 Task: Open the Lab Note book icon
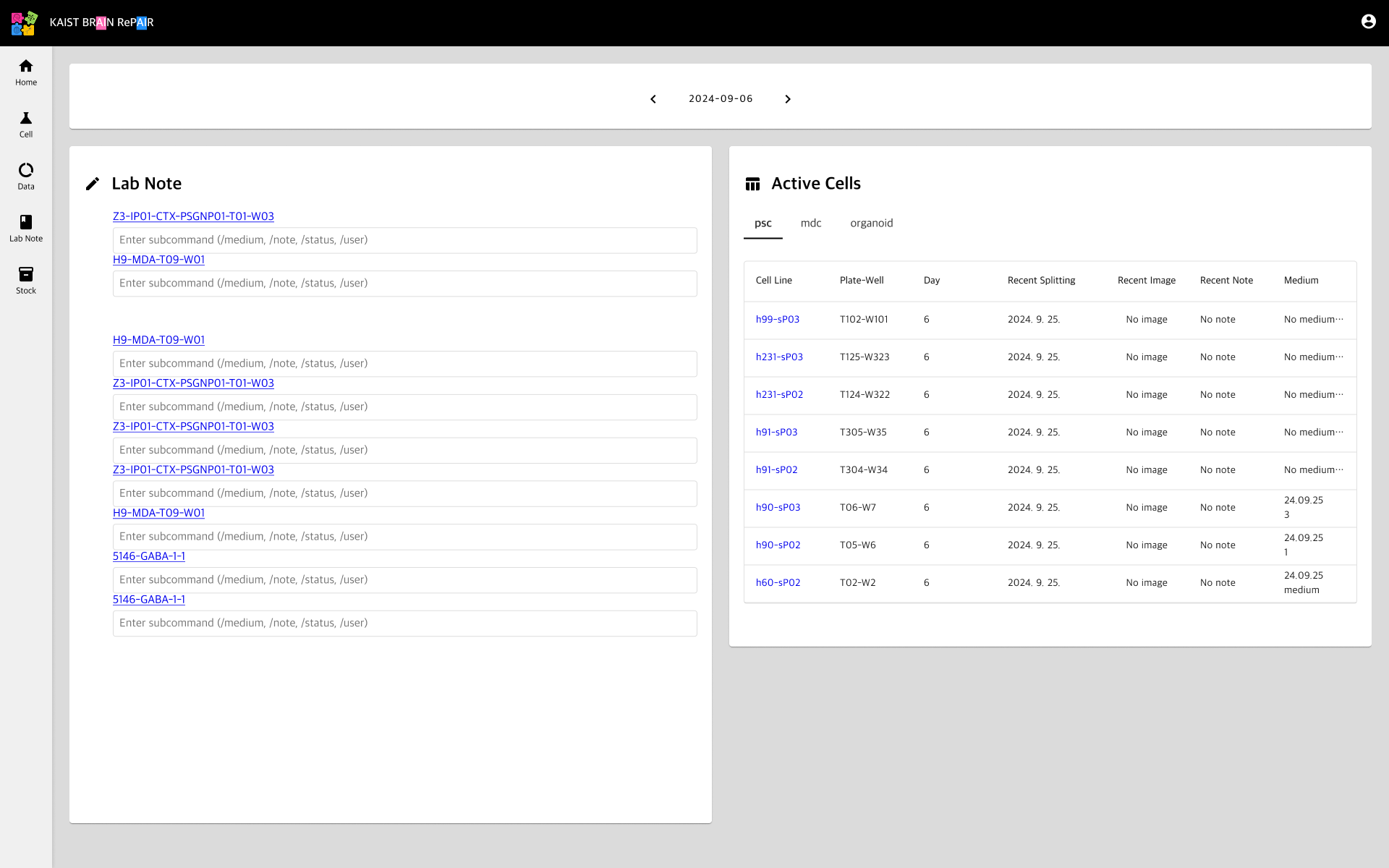pyautogui.click(x=26, y=223)
